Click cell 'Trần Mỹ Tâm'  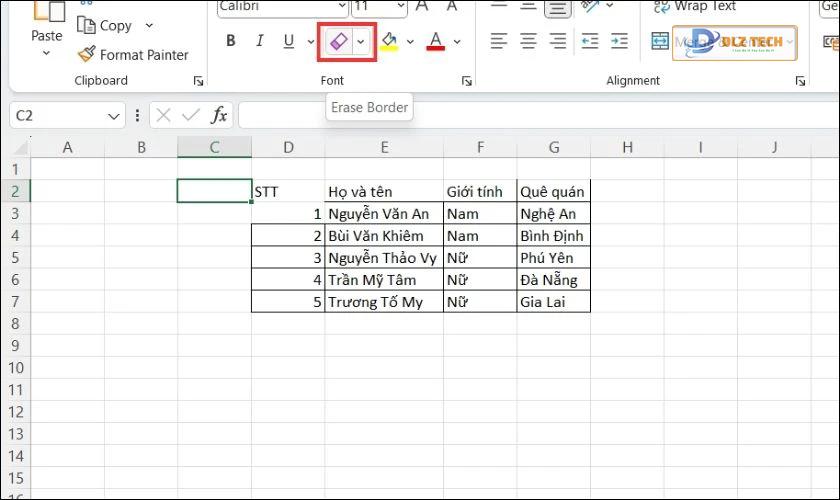(x=384, y=280)
